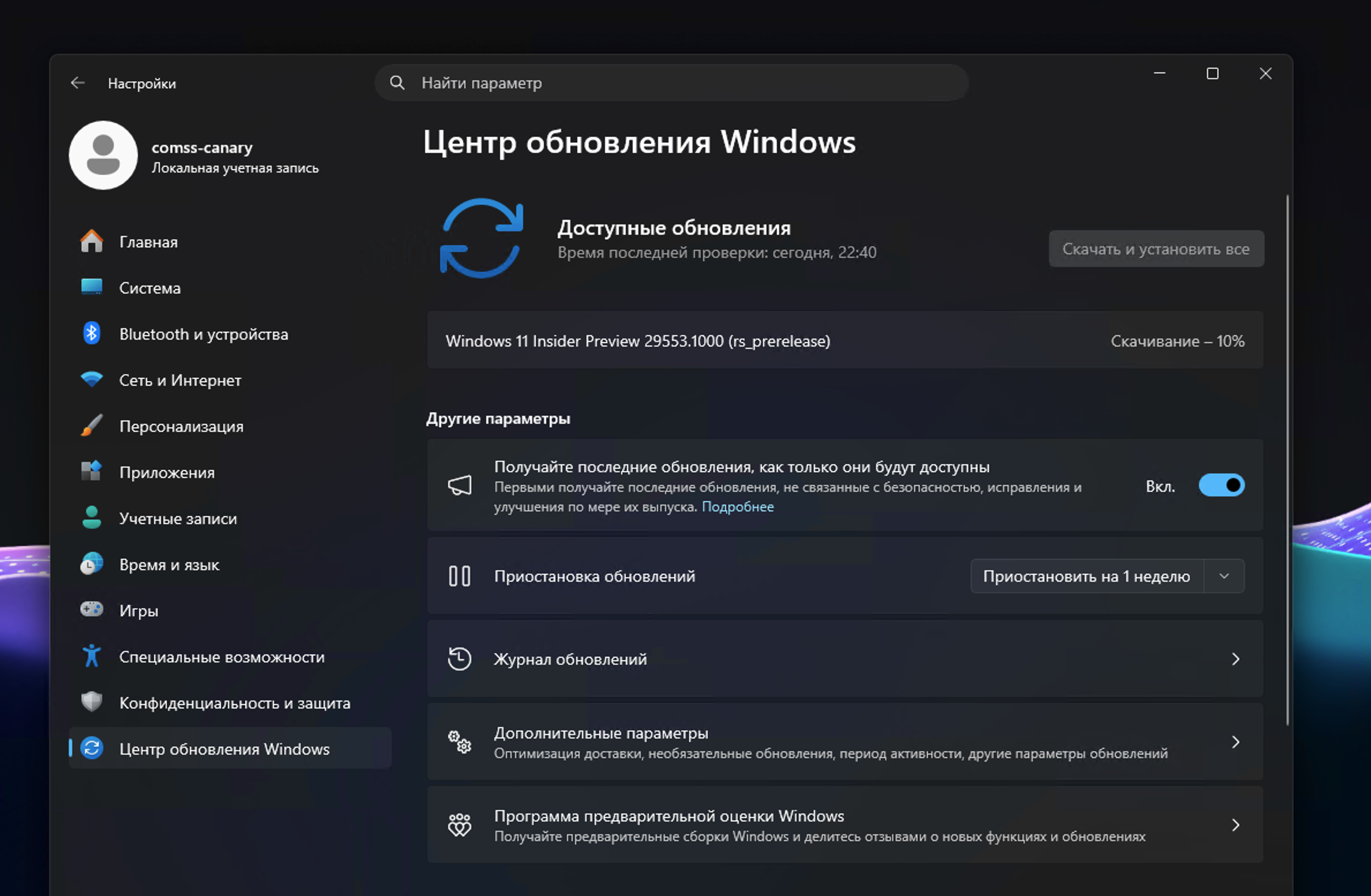The height and width of the screenshot is (896, 1371).
Task: Open Время и язык settings
Action: tap(230, 564)
